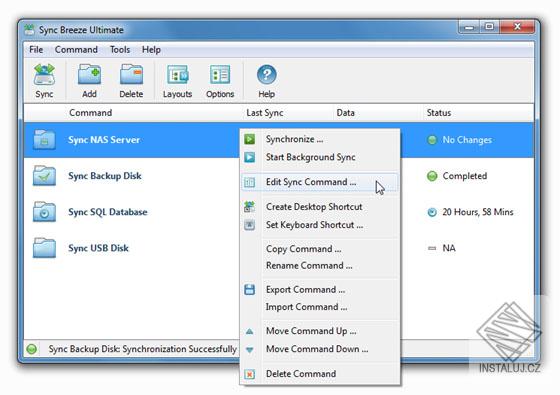Select Set Keyboard Shortcut ... menu entry
The width and height of the screenshot is (560, 395).
(320, 225)
